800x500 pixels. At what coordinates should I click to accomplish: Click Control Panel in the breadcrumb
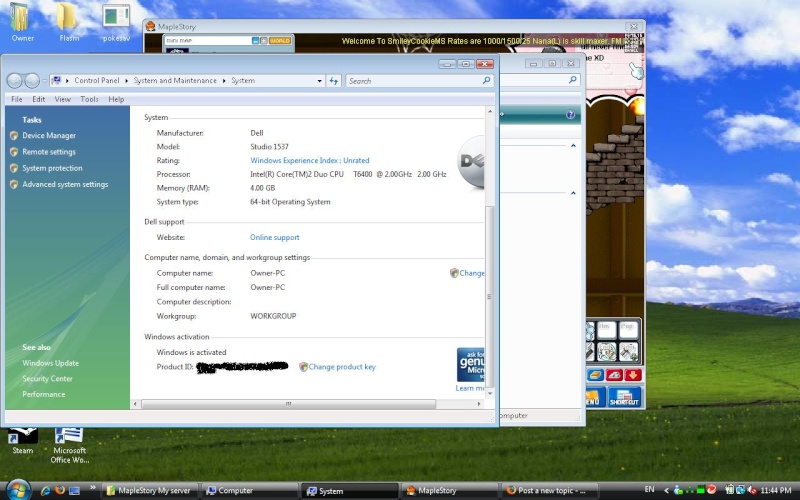pos(96,81)
